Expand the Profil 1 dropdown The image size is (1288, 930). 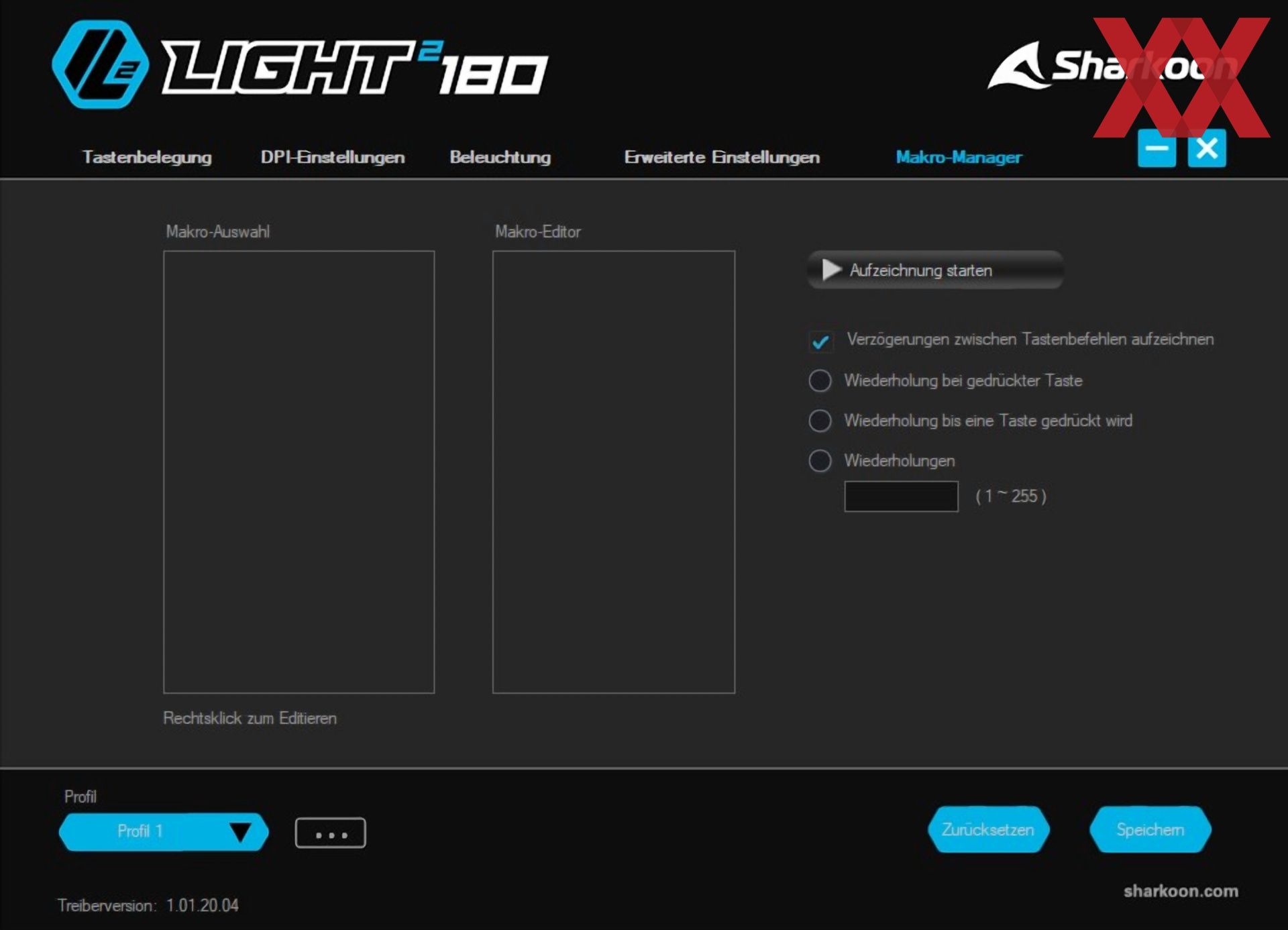[x=164, y=832]
